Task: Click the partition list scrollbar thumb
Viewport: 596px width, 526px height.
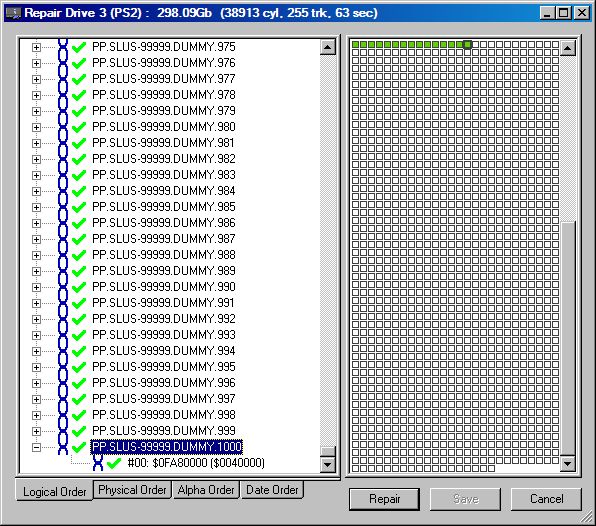Action: tap(328, 451)
